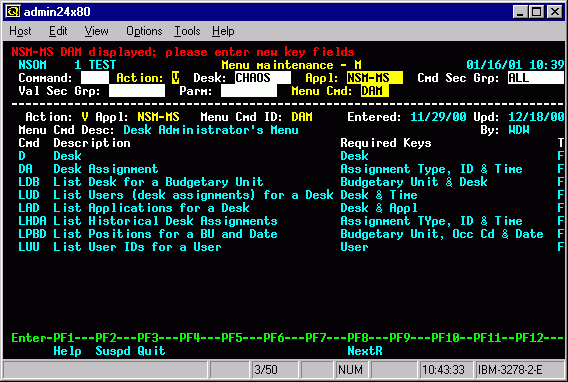Click the Entered date '11/29/00'
Screen dimensions: 568x382
[x=438, y=117]
